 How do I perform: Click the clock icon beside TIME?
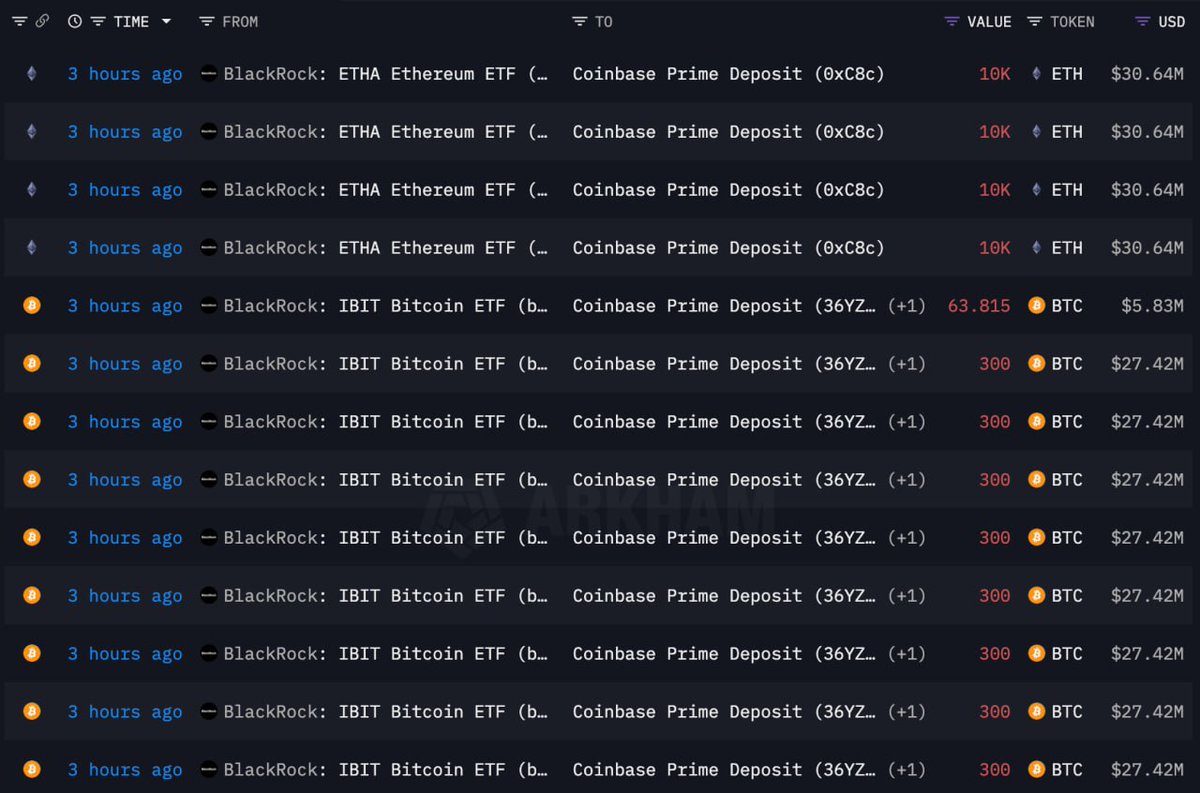[x=75, y=21]
